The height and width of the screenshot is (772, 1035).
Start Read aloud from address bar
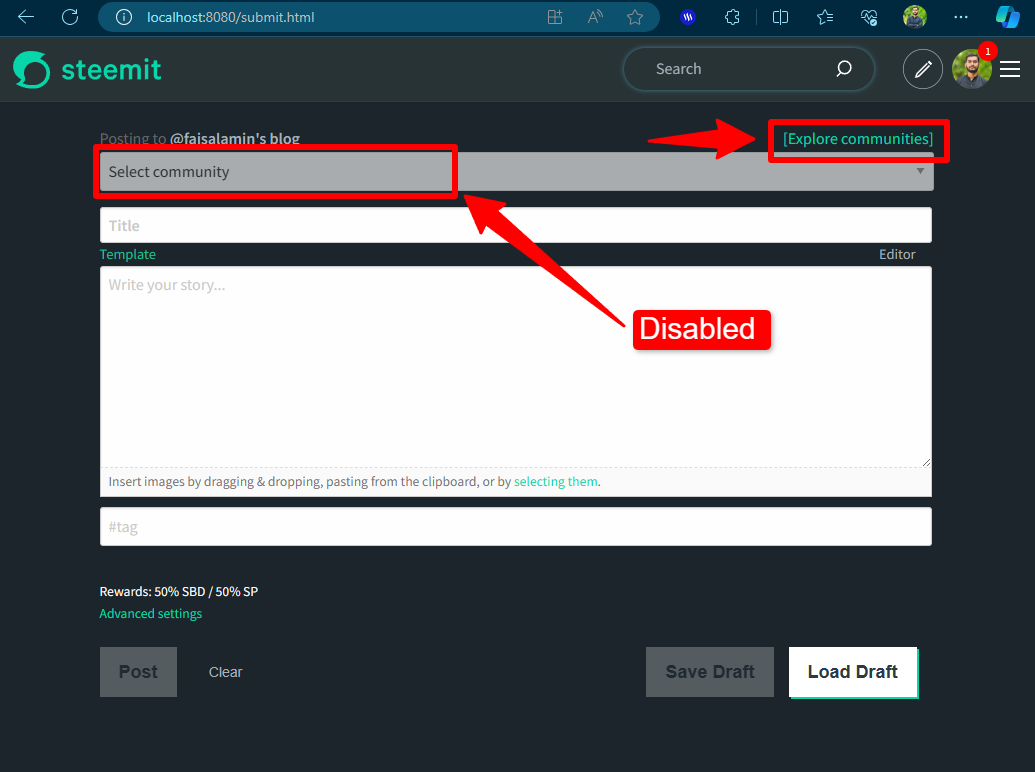click(595, 17)
